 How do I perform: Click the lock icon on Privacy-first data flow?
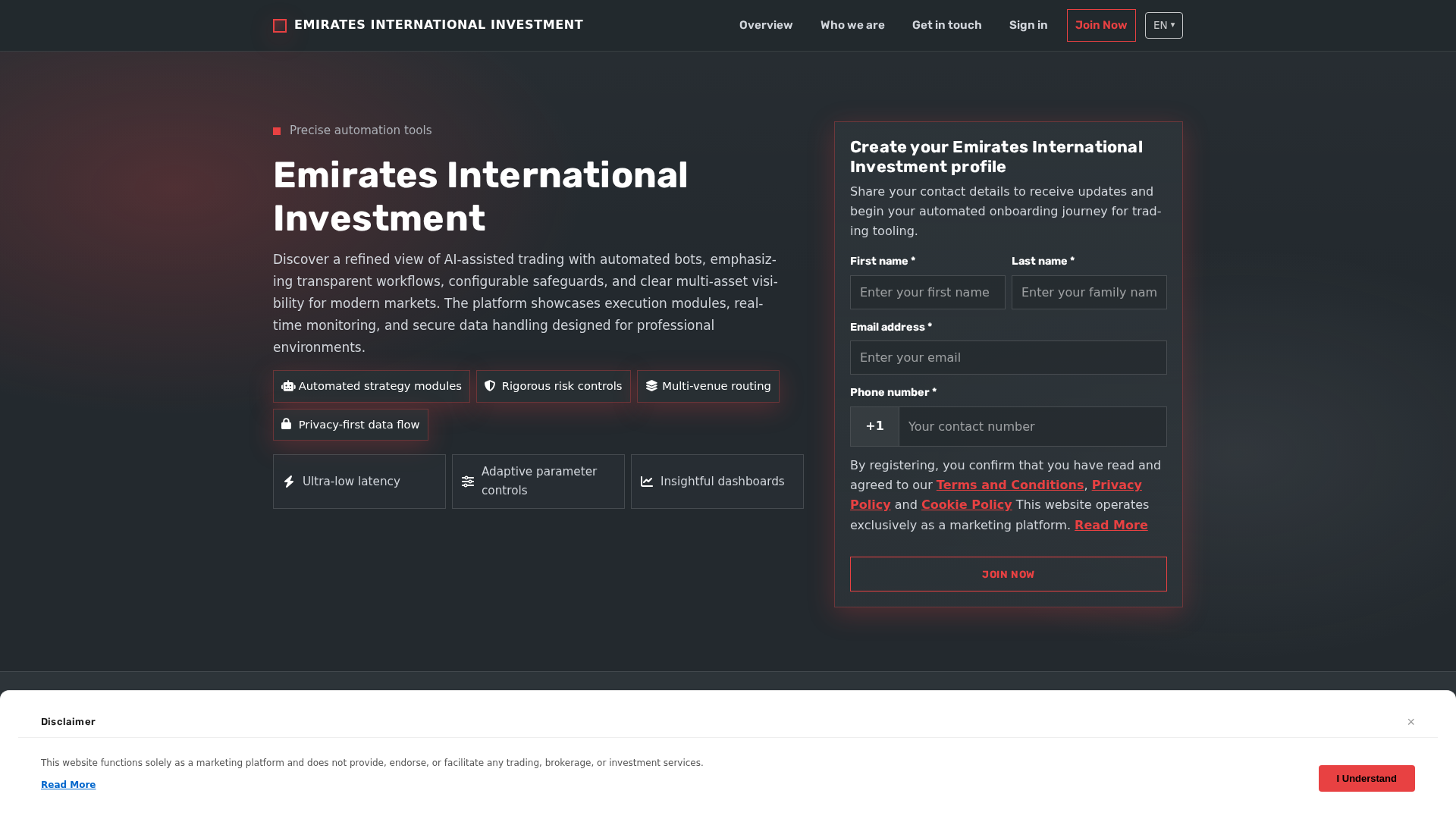coord(286,425)
